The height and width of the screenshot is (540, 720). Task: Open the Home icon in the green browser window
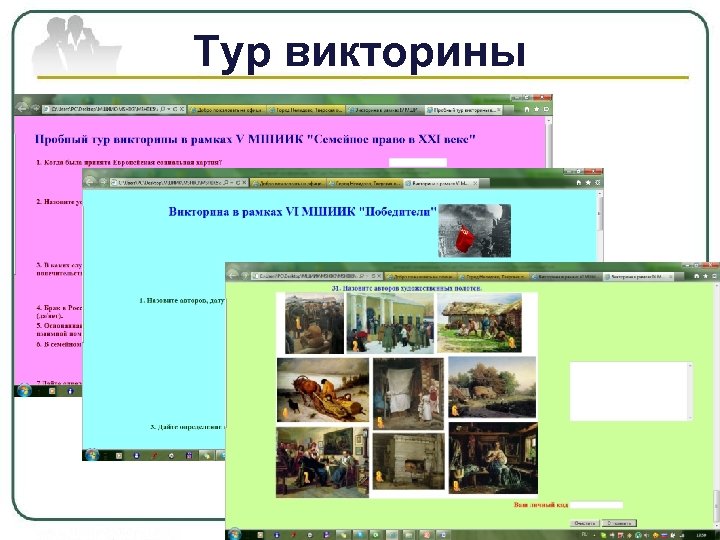tap(697, 276)
